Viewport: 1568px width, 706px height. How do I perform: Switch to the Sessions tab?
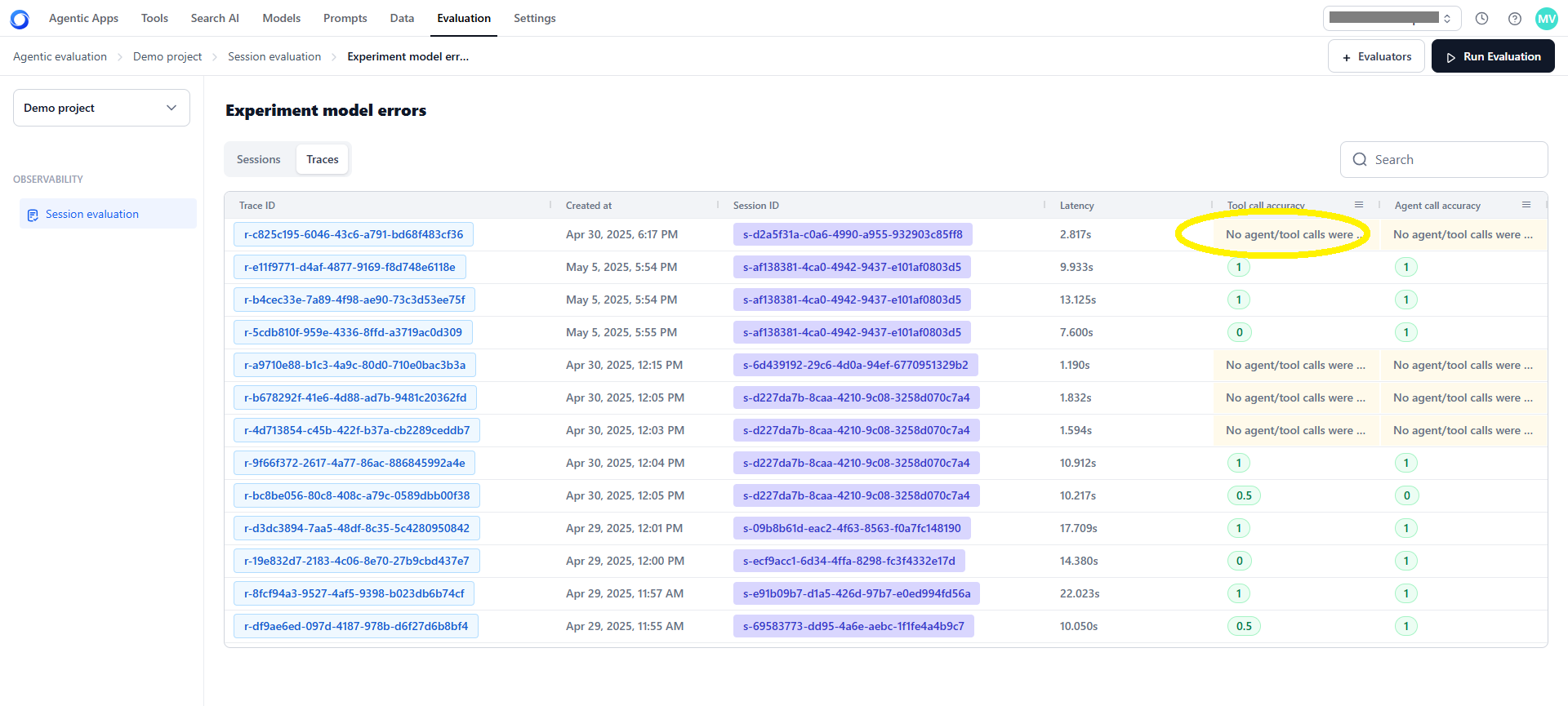pyautogui.click(x=258, y=159)
